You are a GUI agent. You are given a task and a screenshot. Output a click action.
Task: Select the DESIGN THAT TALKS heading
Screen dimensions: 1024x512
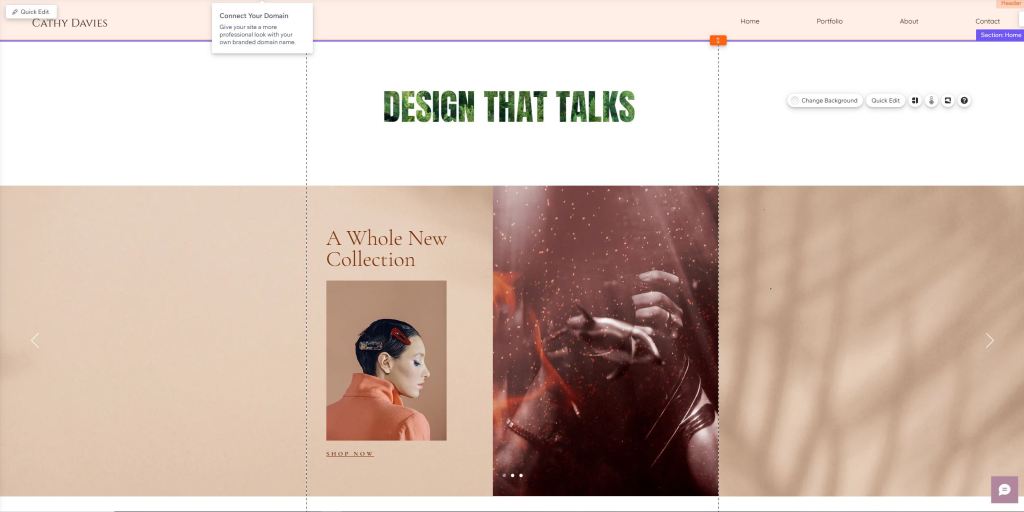pos(509,106)
